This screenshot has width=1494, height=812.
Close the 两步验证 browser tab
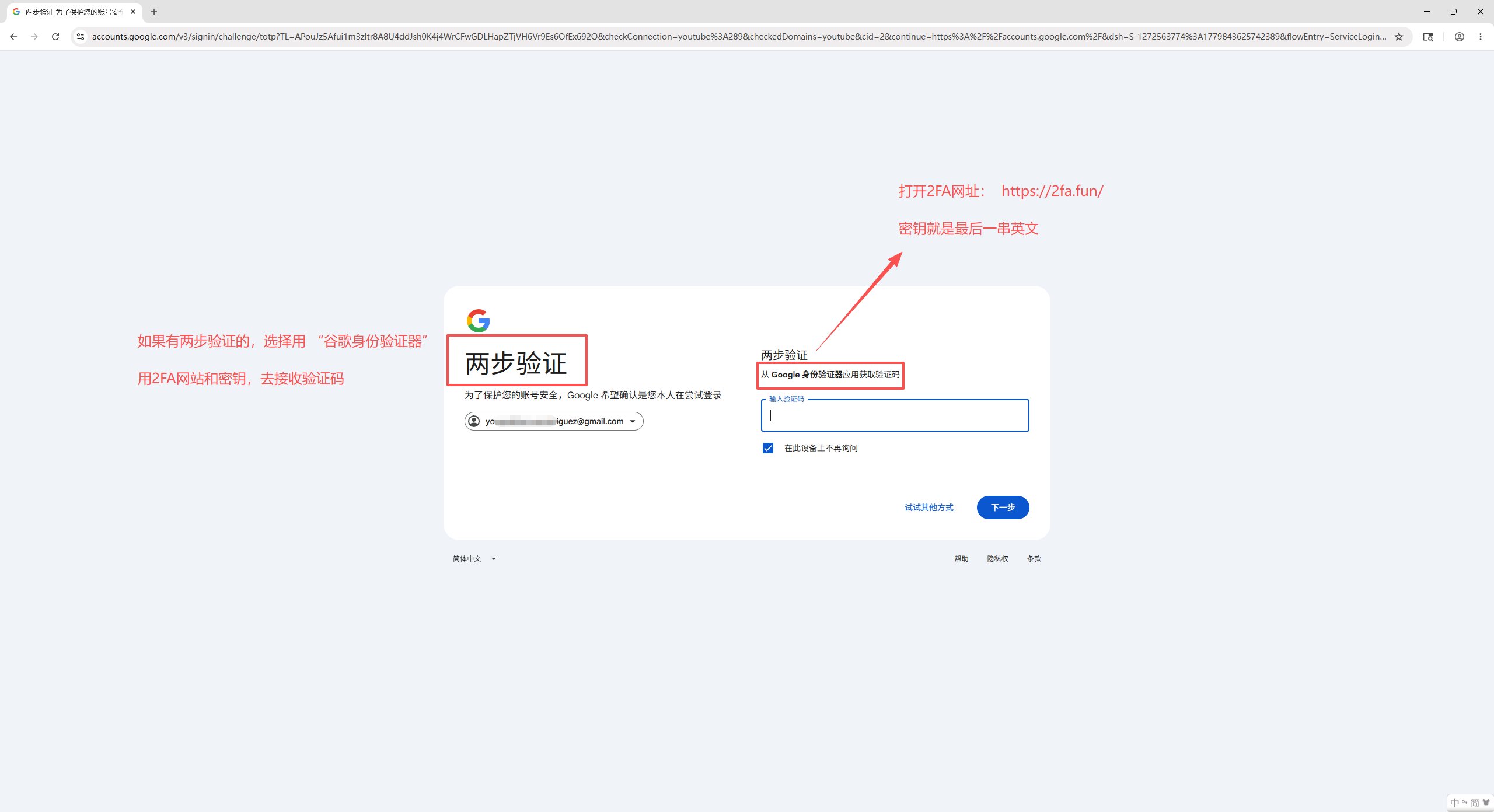click(x=133, y=12)
